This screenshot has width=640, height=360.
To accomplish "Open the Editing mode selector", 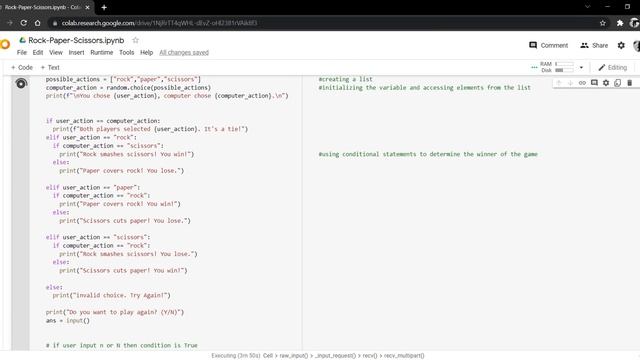I will coord(613,67).
